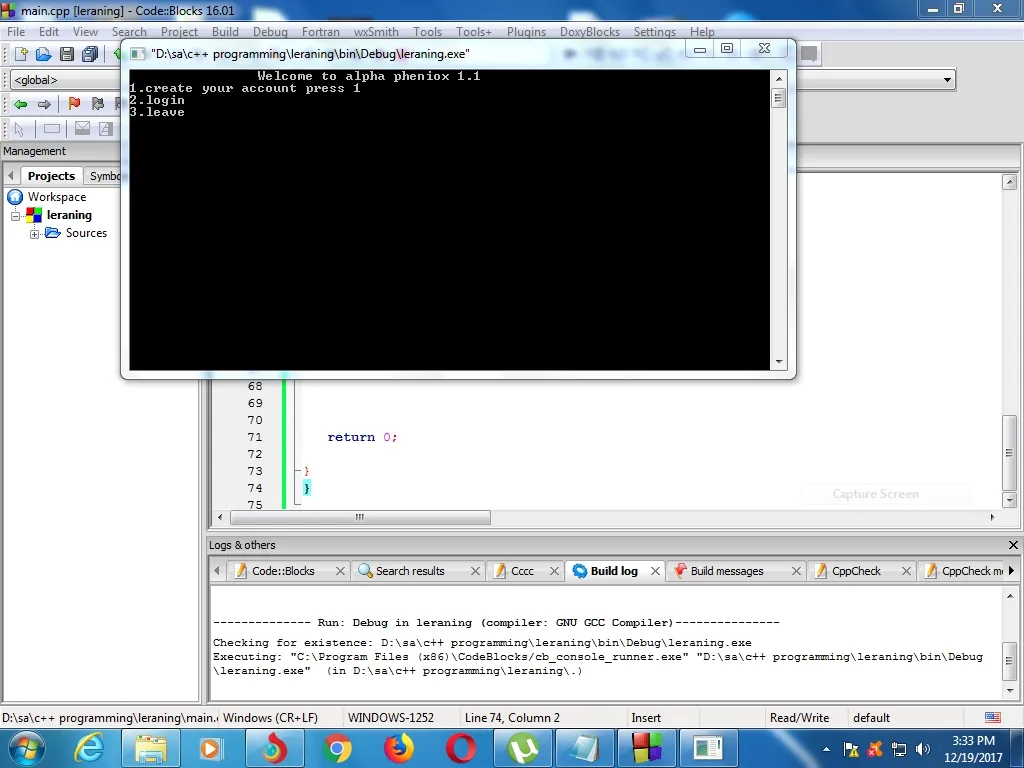Screen dimensions: 1024x768
Task: Click editor vertical scrollbar thumb
Action: 1009,453
